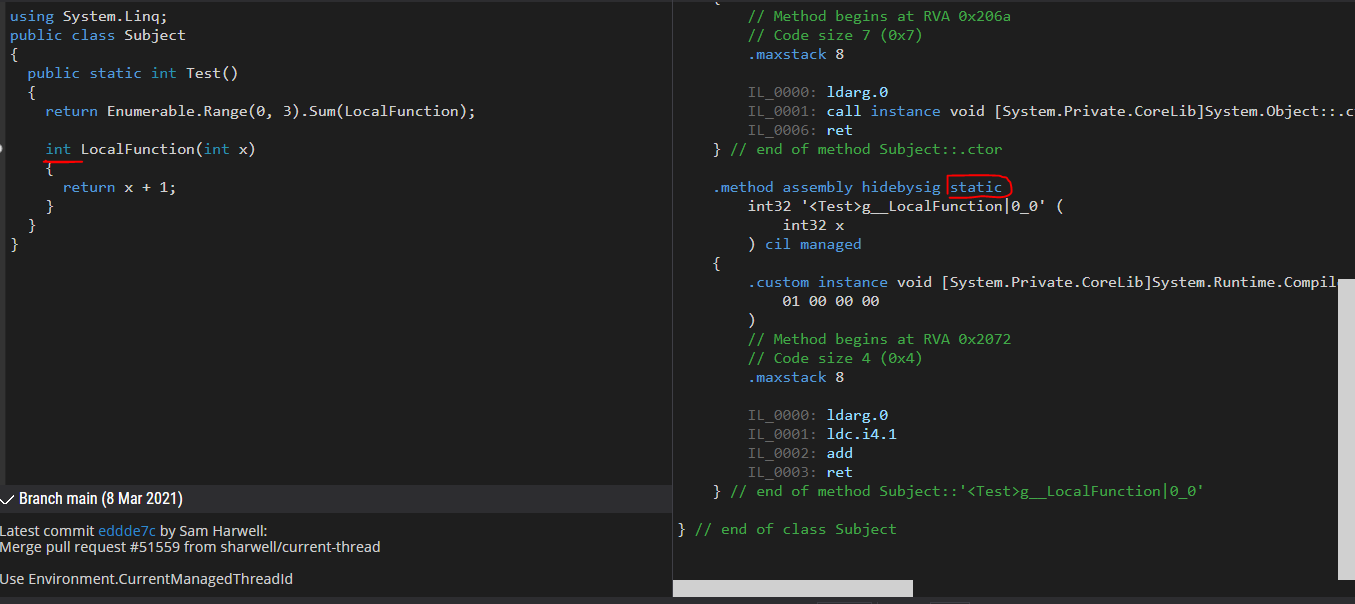The height and width of the screenshot is (604, 1355).
Task: Click the LocalFunction method name in the editor
Action: click(x=135, y=148)
